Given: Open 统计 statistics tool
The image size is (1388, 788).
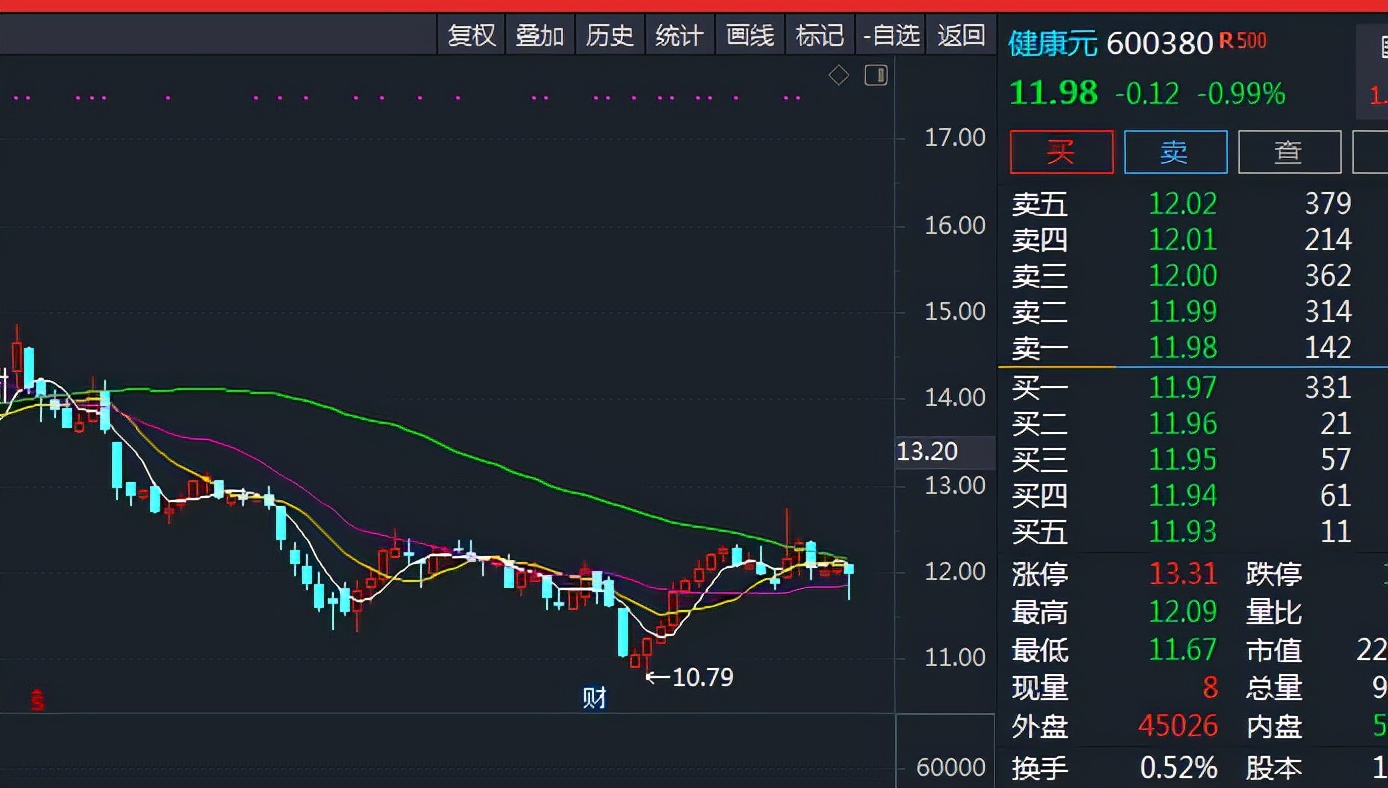Looking at the screenshot, I should [680, 36].
